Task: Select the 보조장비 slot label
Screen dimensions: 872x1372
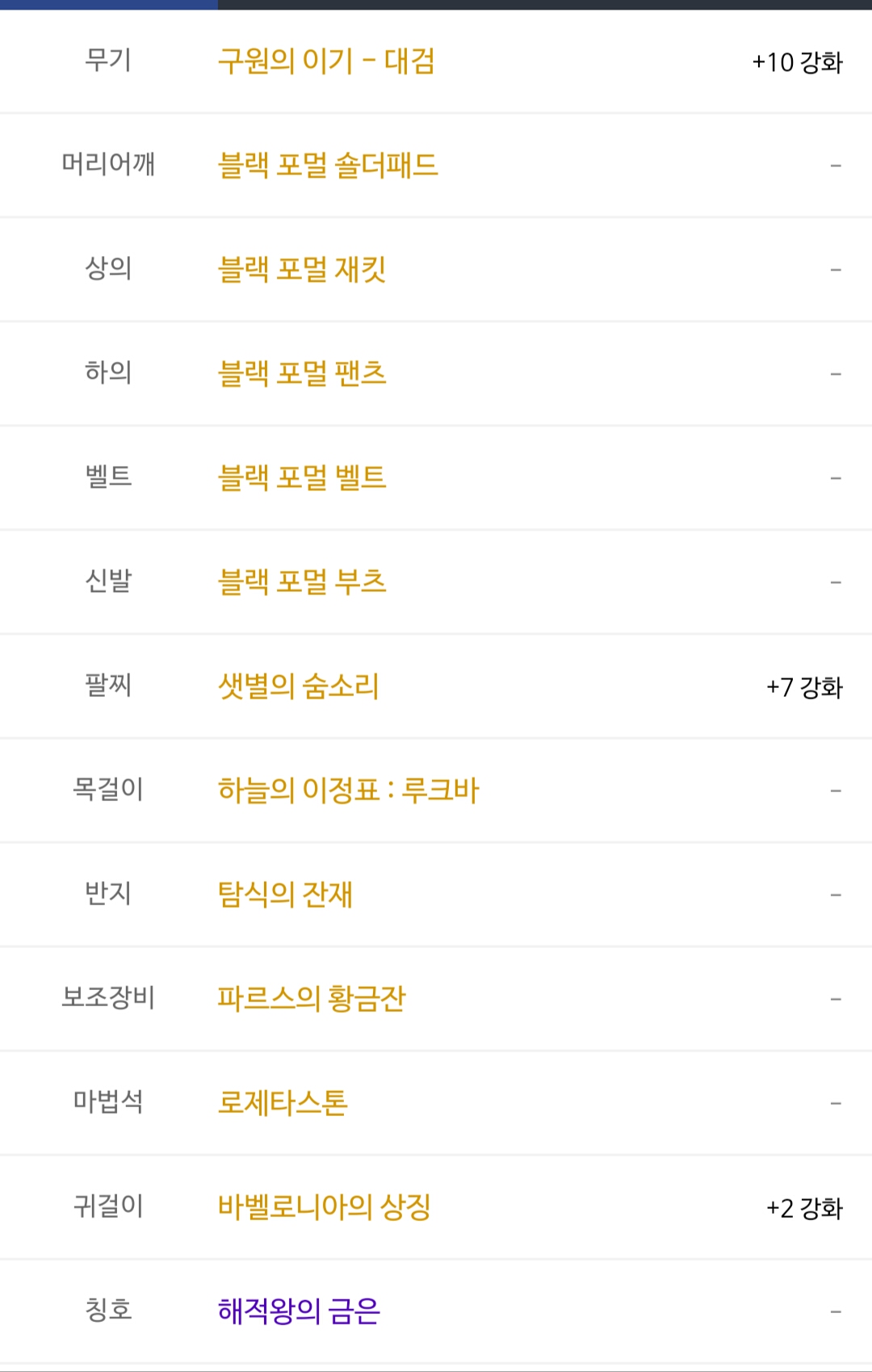Action: (108, 997)
